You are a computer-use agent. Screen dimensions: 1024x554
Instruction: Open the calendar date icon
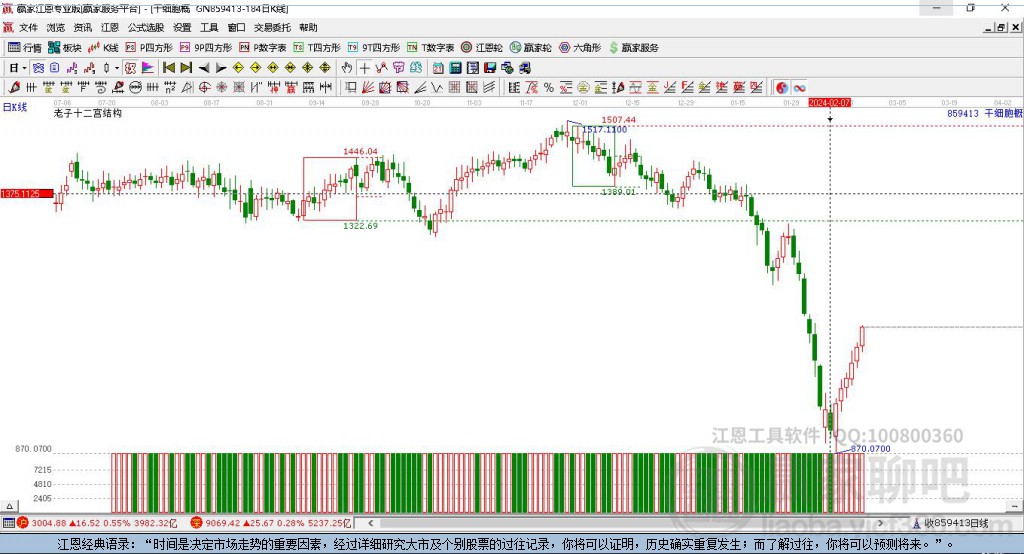pos(438,68)
